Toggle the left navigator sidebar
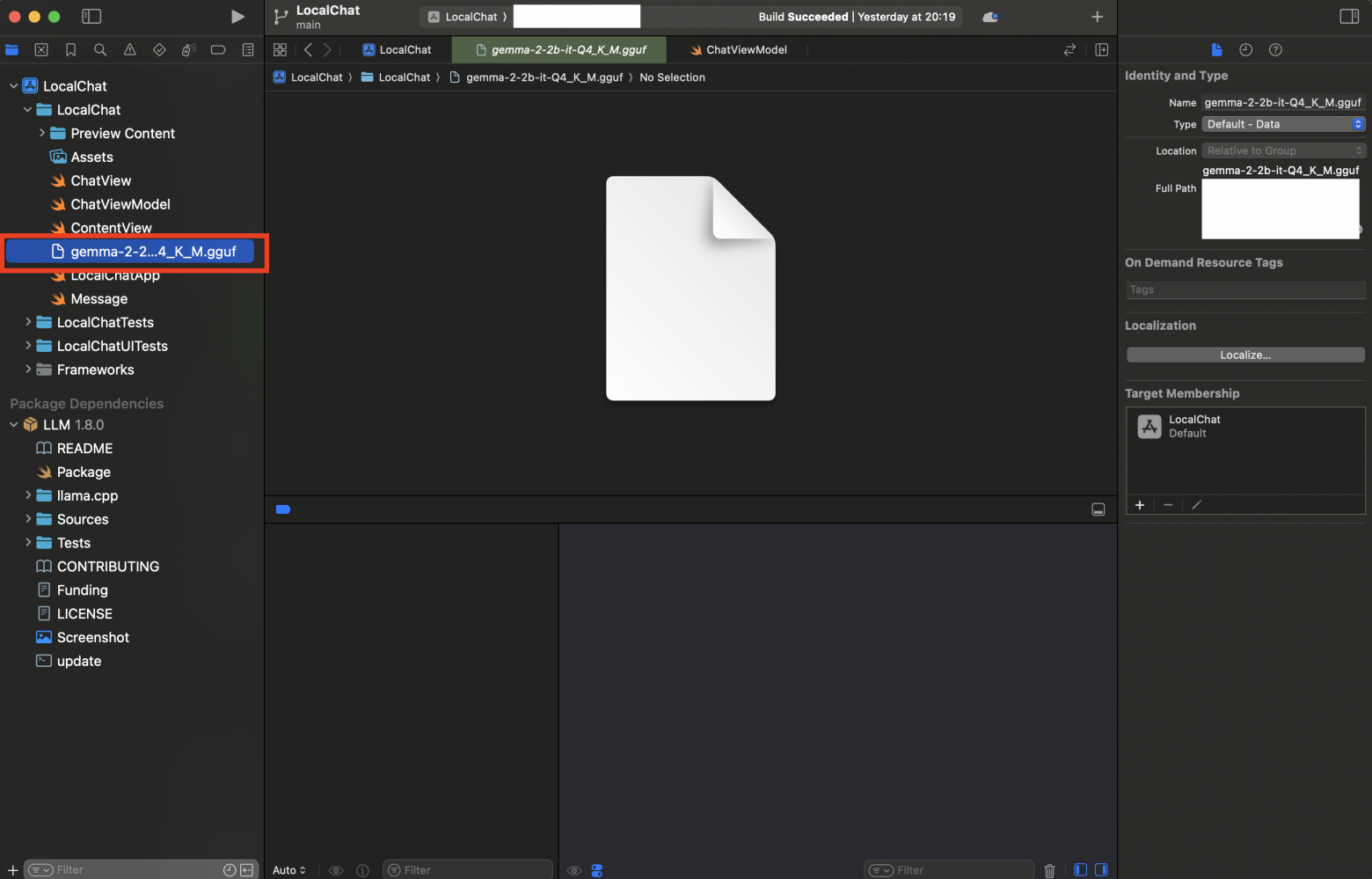 coord(91,17)
